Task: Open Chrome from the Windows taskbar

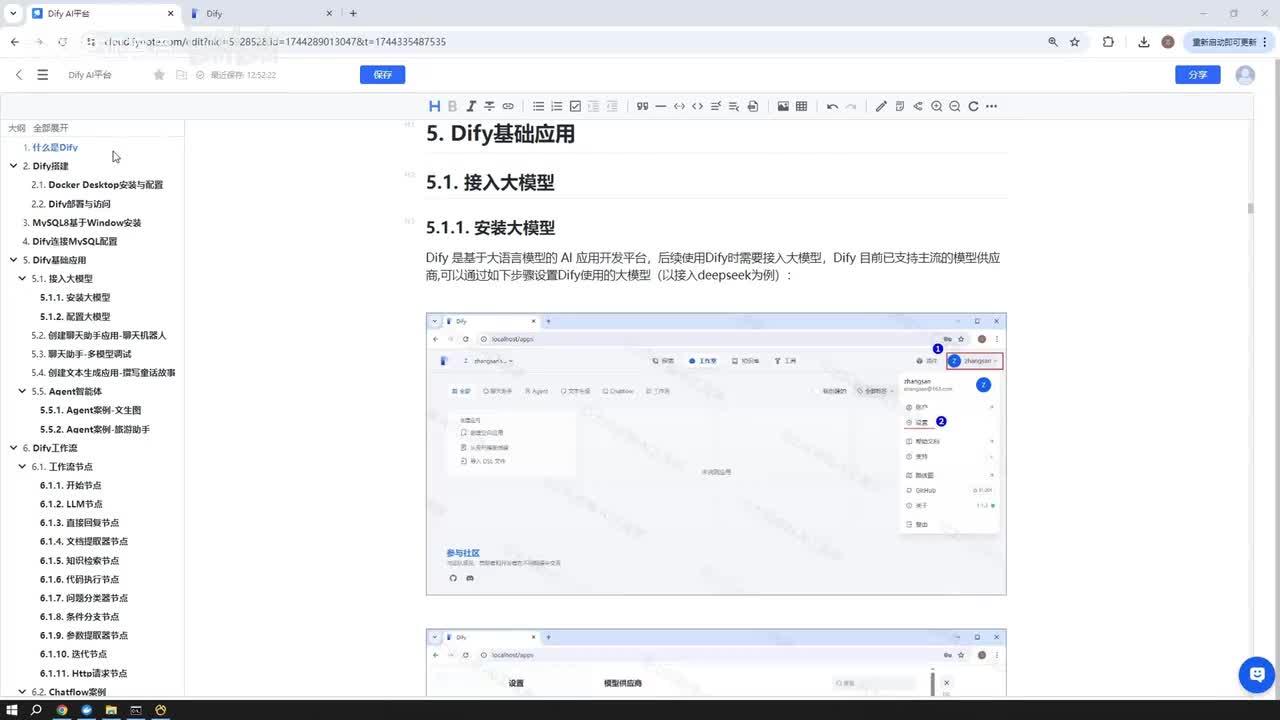Action: [x=62, y=710]
